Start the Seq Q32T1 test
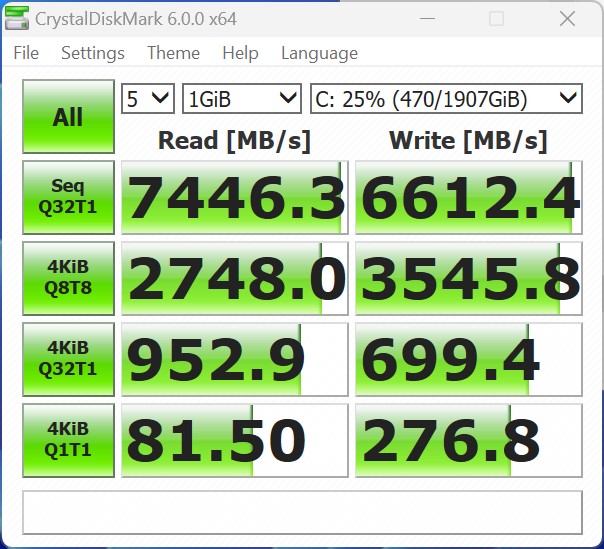The image size is (604, 549). pos(68,197)
